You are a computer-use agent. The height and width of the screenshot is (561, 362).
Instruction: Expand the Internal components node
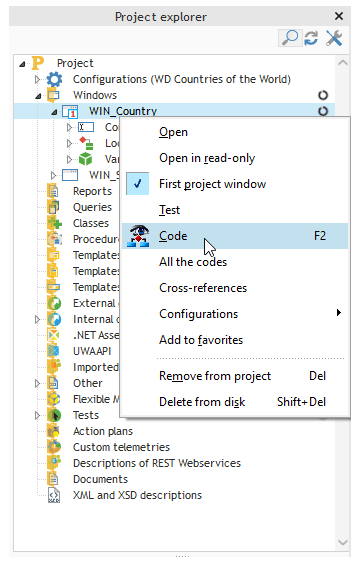click(37, 319)
